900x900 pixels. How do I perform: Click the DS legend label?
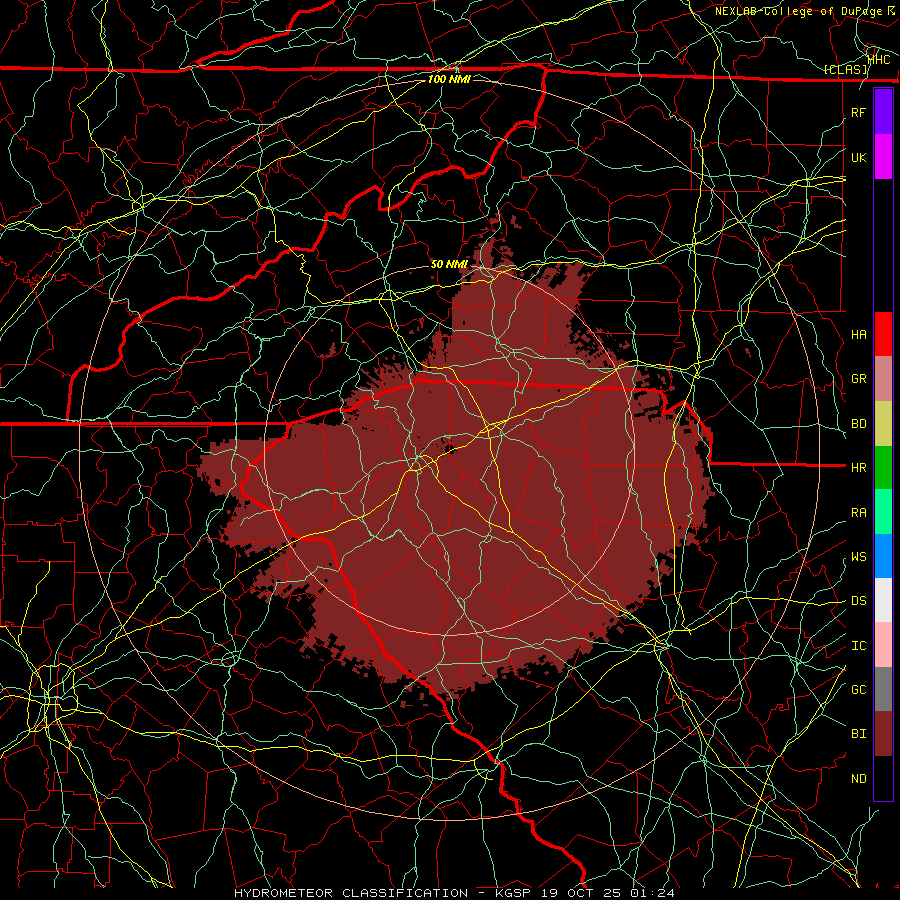[859, 601]
